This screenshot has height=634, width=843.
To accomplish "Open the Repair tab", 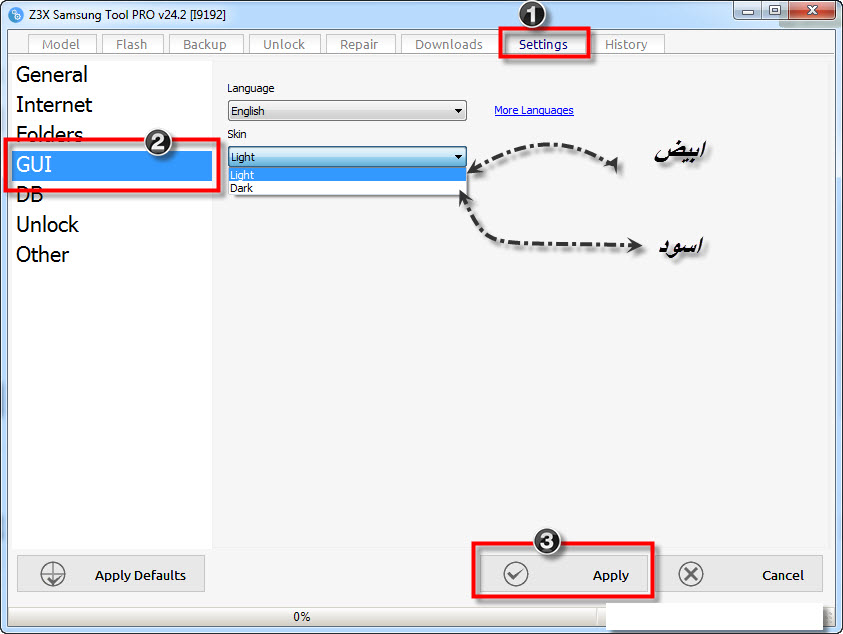I will pyautogui.click(x=360, y=44).
